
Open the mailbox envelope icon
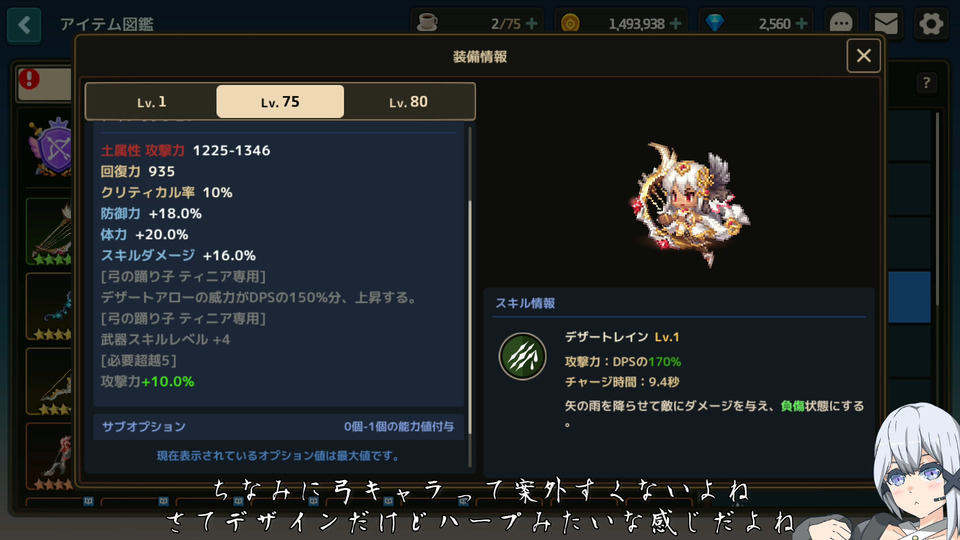[x=885, y=24]
